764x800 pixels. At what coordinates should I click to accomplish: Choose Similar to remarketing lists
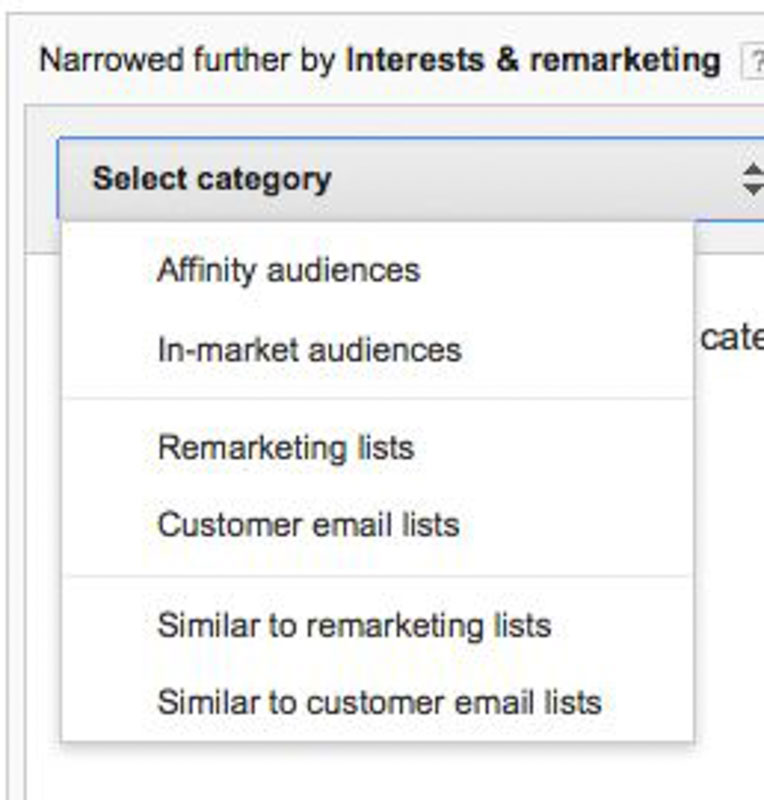tap(353, 626)
